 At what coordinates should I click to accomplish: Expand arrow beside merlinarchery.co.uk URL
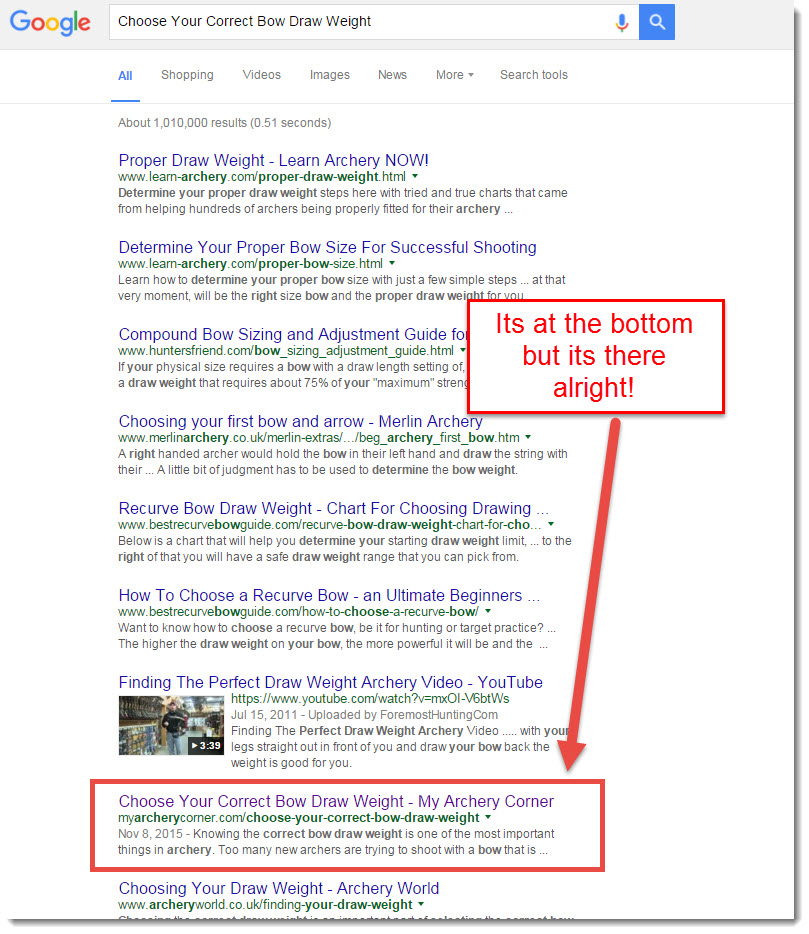coord(528,437)
